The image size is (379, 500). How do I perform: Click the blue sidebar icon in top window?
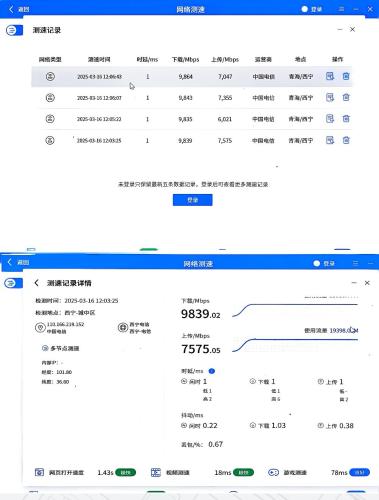(x=14, y=30)
